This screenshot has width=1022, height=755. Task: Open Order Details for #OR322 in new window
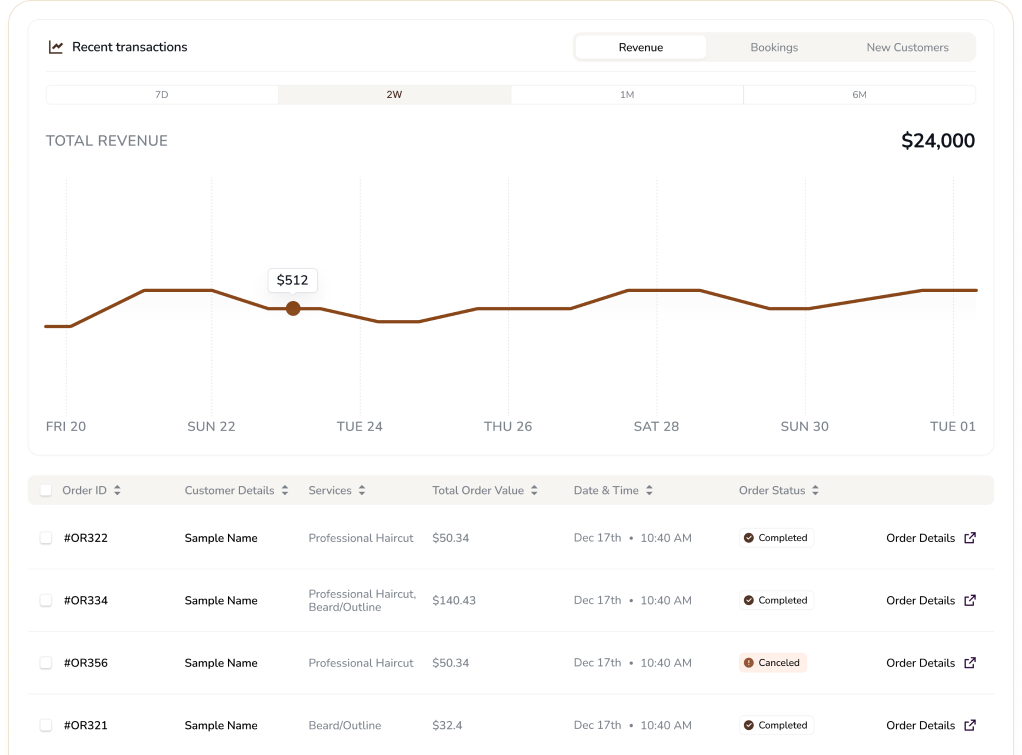pos(920,538)
